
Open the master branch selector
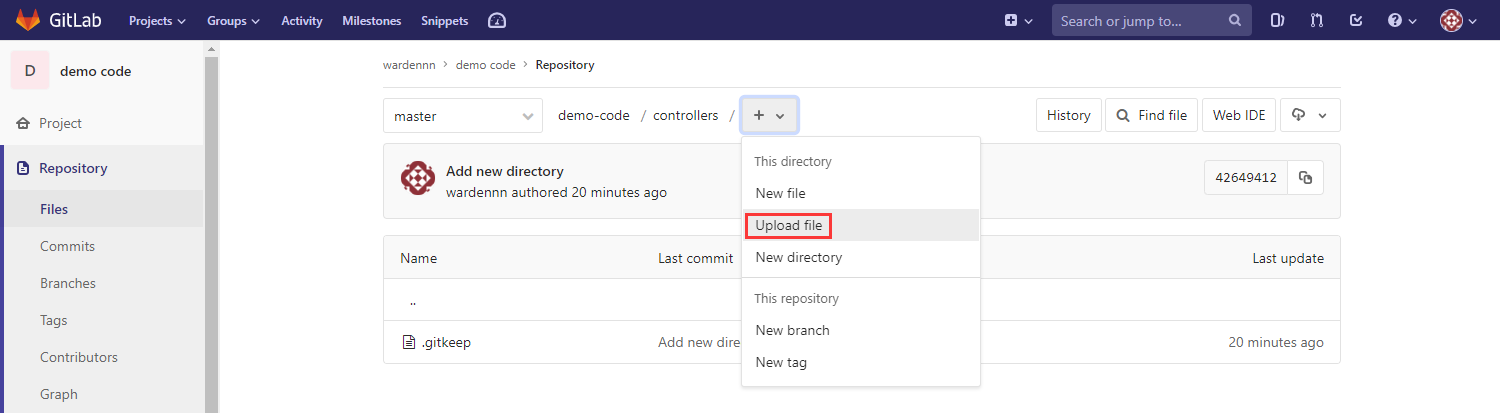pyautogui.click(x=463, y=116)
